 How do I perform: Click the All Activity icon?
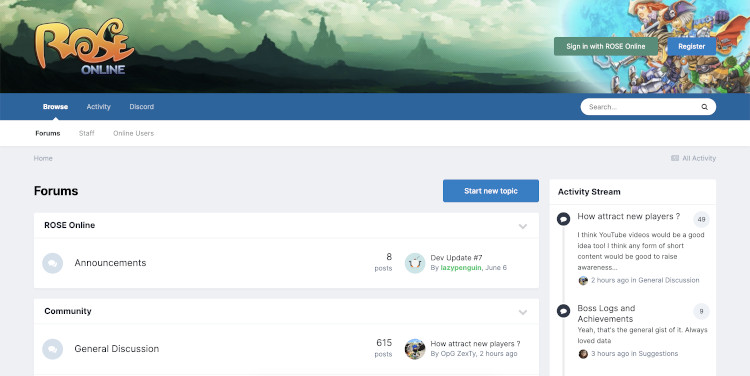(675, 158)
